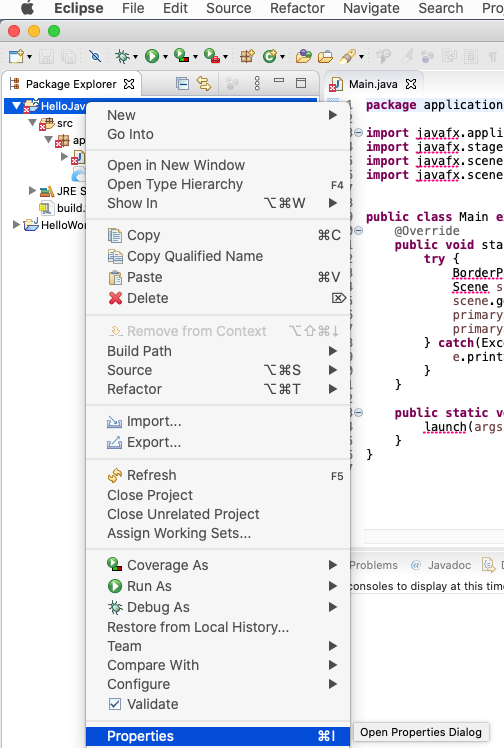Click Refresh in the context menu

pyautogui.click(x=217, y=475)
